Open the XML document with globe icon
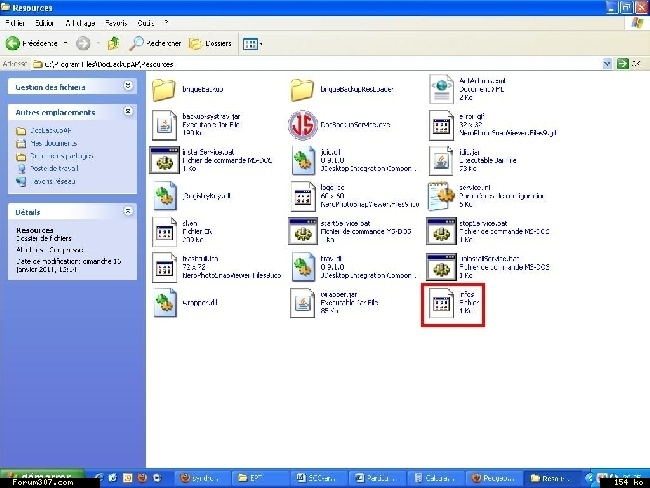The width and height of the screenshot is (650, 488). [440, 90]
